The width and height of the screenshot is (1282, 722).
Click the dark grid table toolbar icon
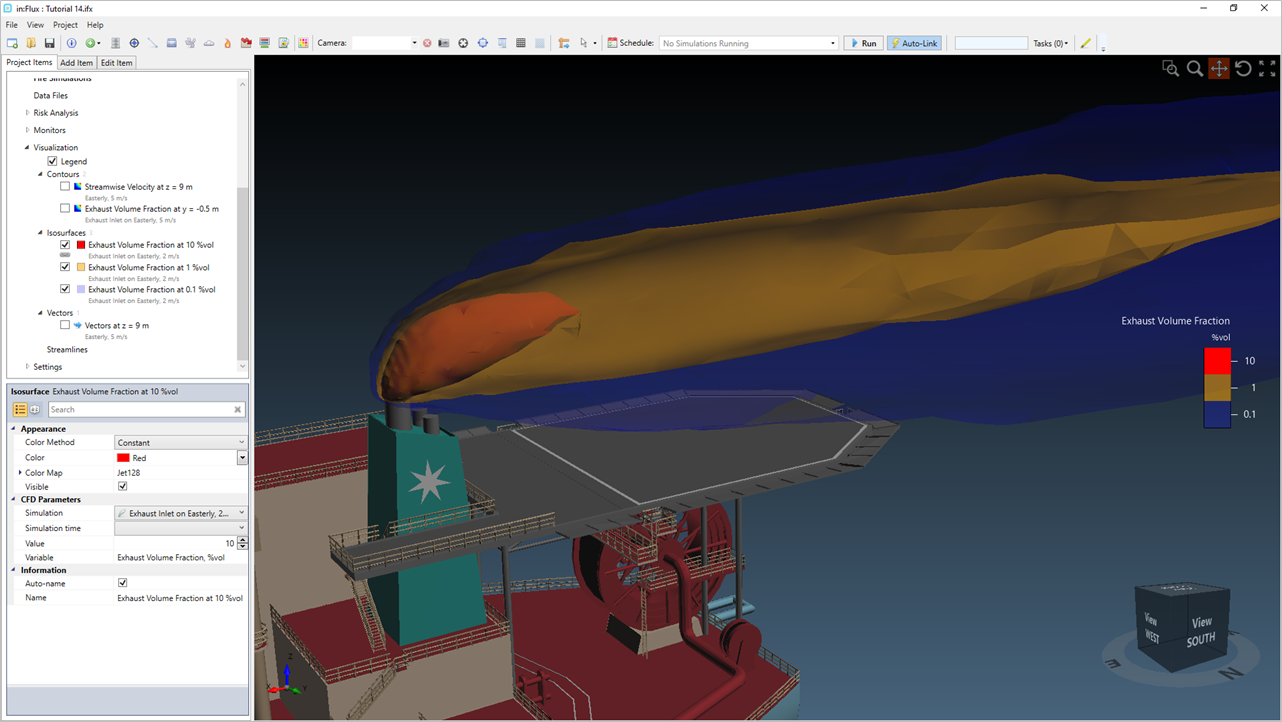521,43
